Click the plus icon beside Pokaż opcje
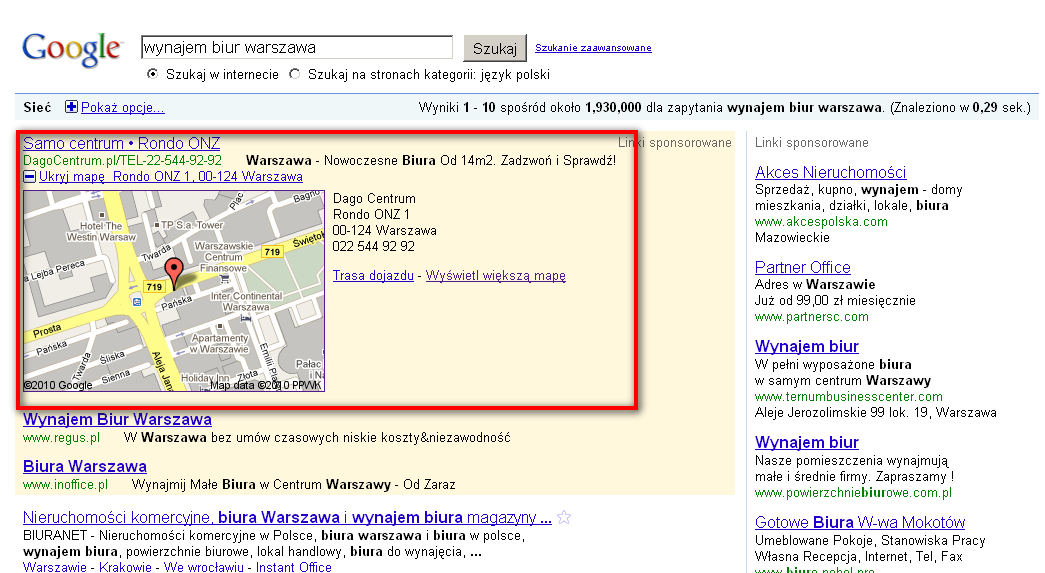This screenshot has width=1045, height=573. coord(71,107)
